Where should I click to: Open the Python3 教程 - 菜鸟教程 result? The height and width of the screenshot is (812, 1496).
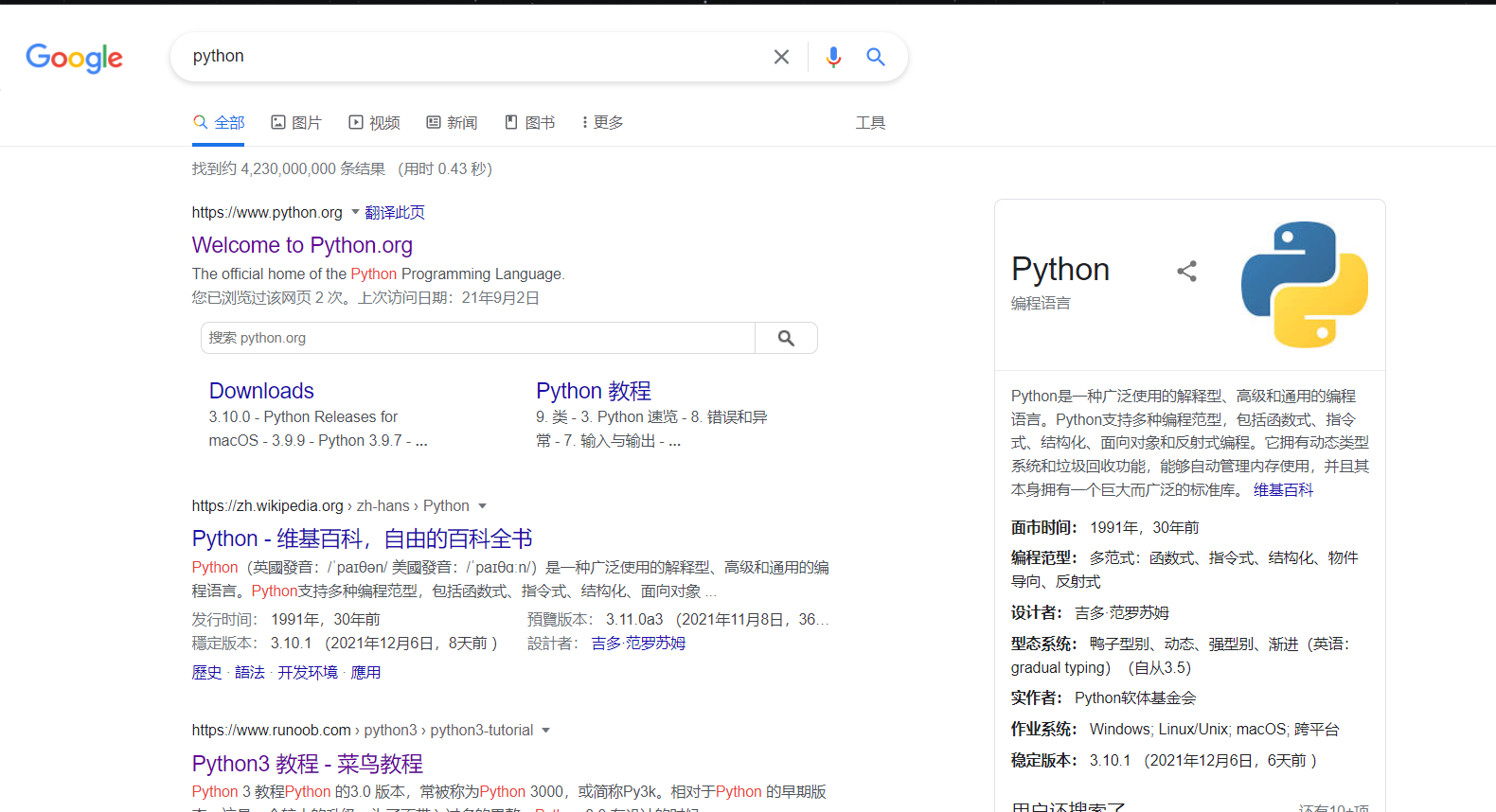point(308,764)
